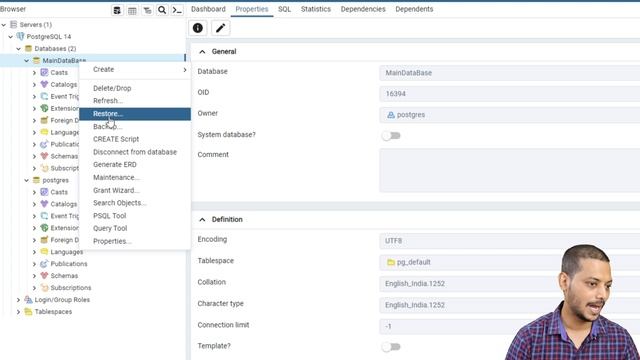Click Schemas icon under postgres database
Image resolution: width=640 pixels, height=360 pixels.
[x=44, y=276]
